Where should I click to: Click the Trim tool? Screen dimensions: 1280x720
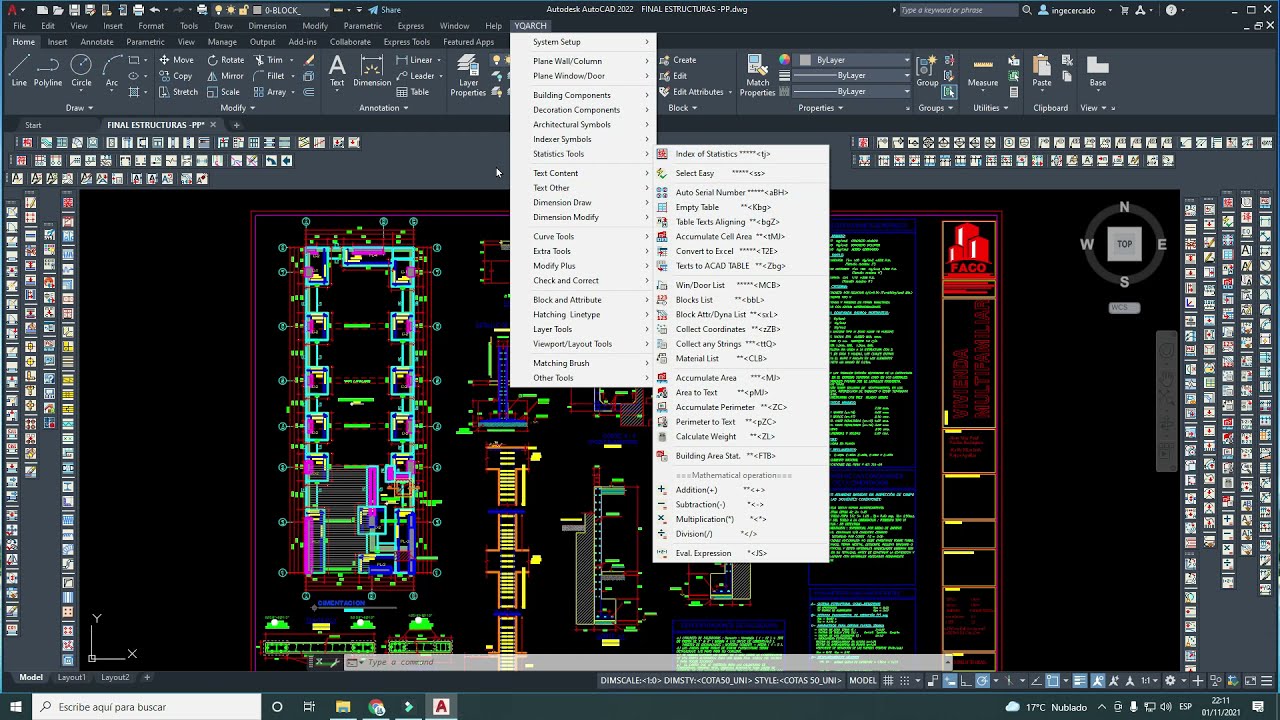coord(268,60)
